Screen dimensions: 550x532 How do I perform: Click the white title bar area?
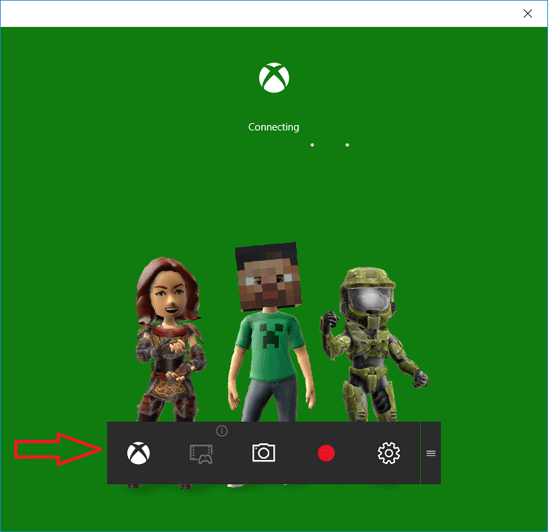260,14
